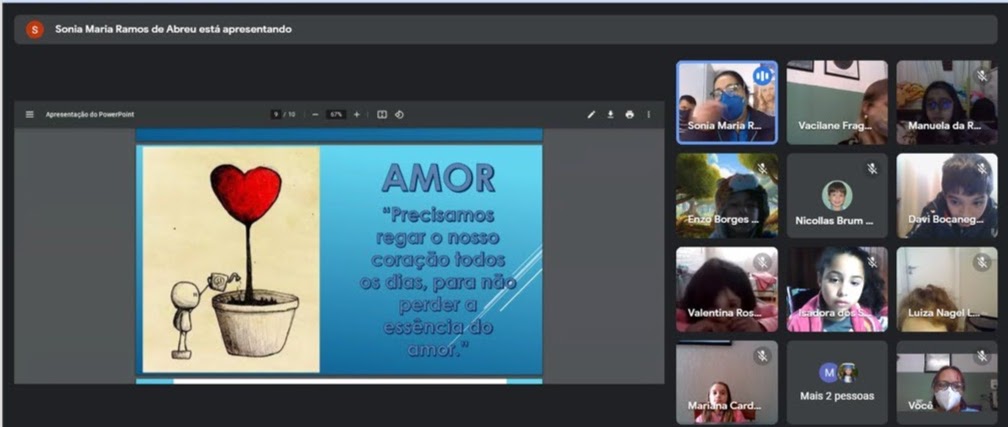
Task: Print the presentation using the printer icon
Action: click(629, 114)
